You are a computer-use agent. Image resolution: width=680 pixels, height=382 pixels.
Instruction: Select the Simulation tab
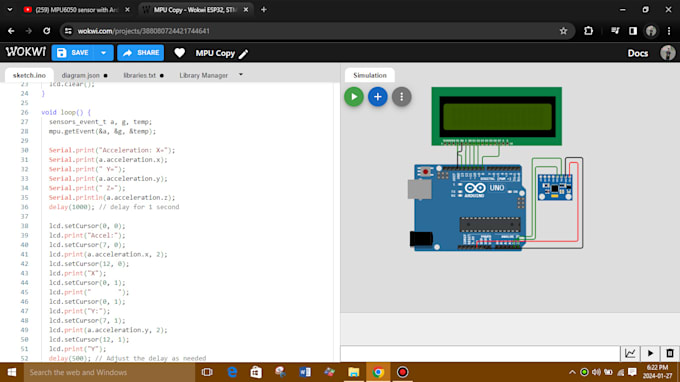[369, 75]
